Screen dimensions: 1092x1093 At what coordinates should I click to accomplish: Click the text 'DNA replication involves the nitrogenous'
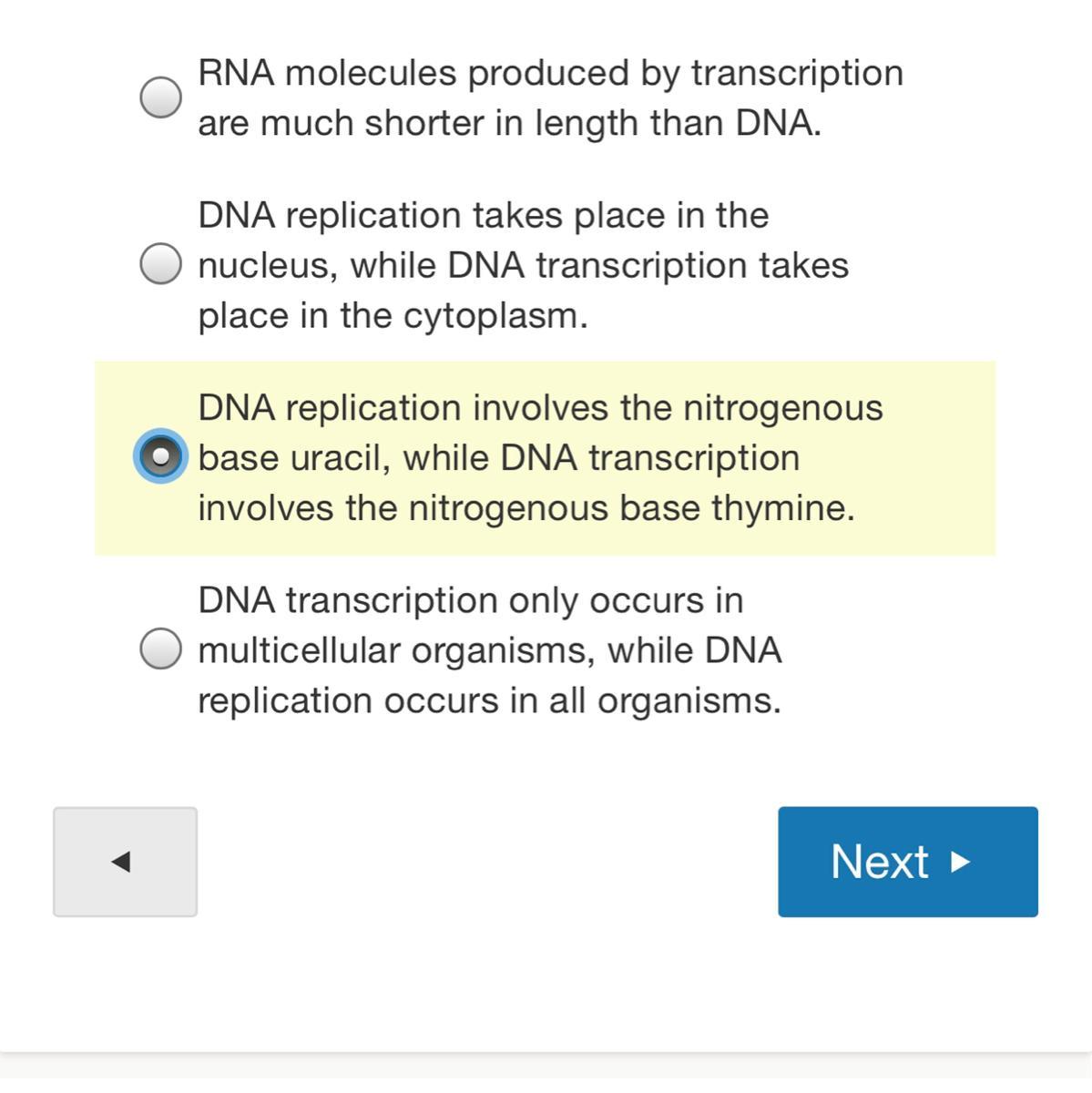click(540, 408)
